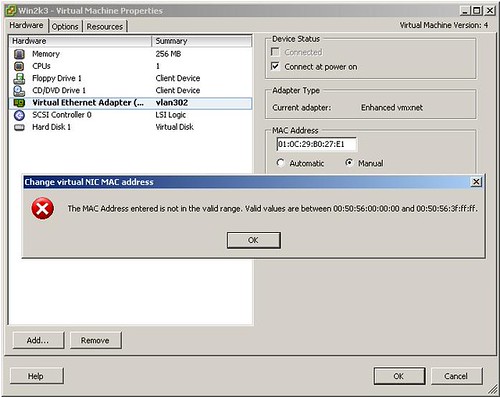Click the MAC Address input field
The height and width of the screenshot is (397, 500).
316,144
